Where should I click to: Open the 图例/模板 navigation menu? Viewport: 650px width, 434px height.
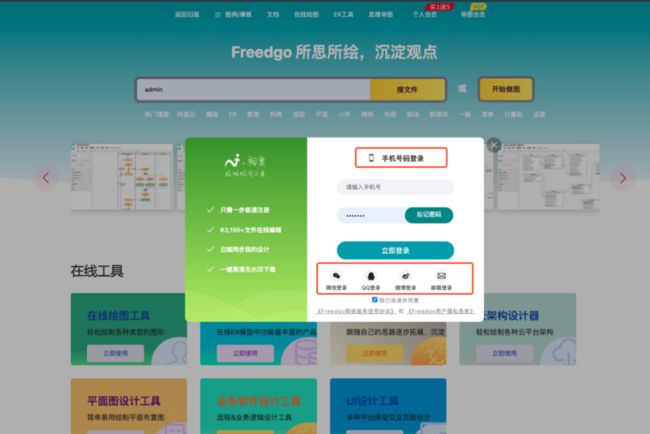238,15
